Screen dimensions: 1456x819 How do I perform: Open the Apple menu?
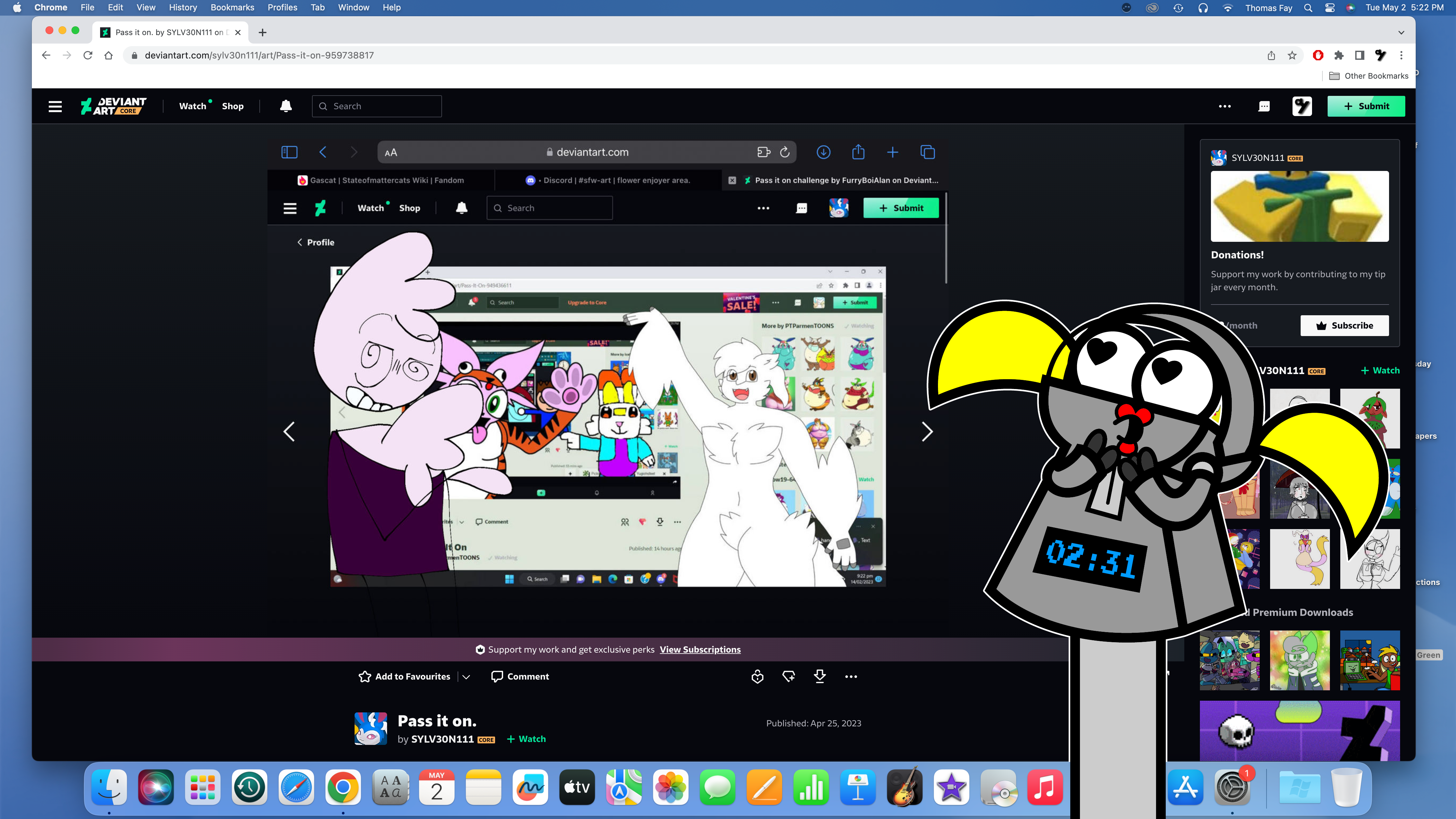click(17, 7)
